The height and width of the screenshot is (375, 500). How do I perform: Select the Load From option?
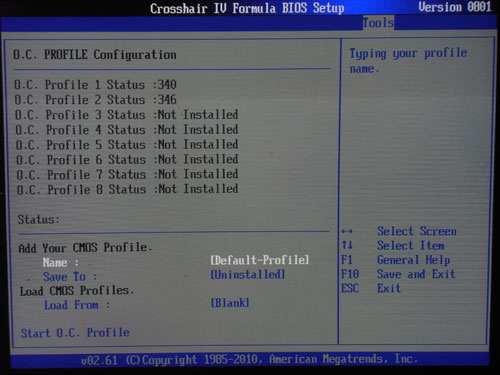[x=77, y=305]
